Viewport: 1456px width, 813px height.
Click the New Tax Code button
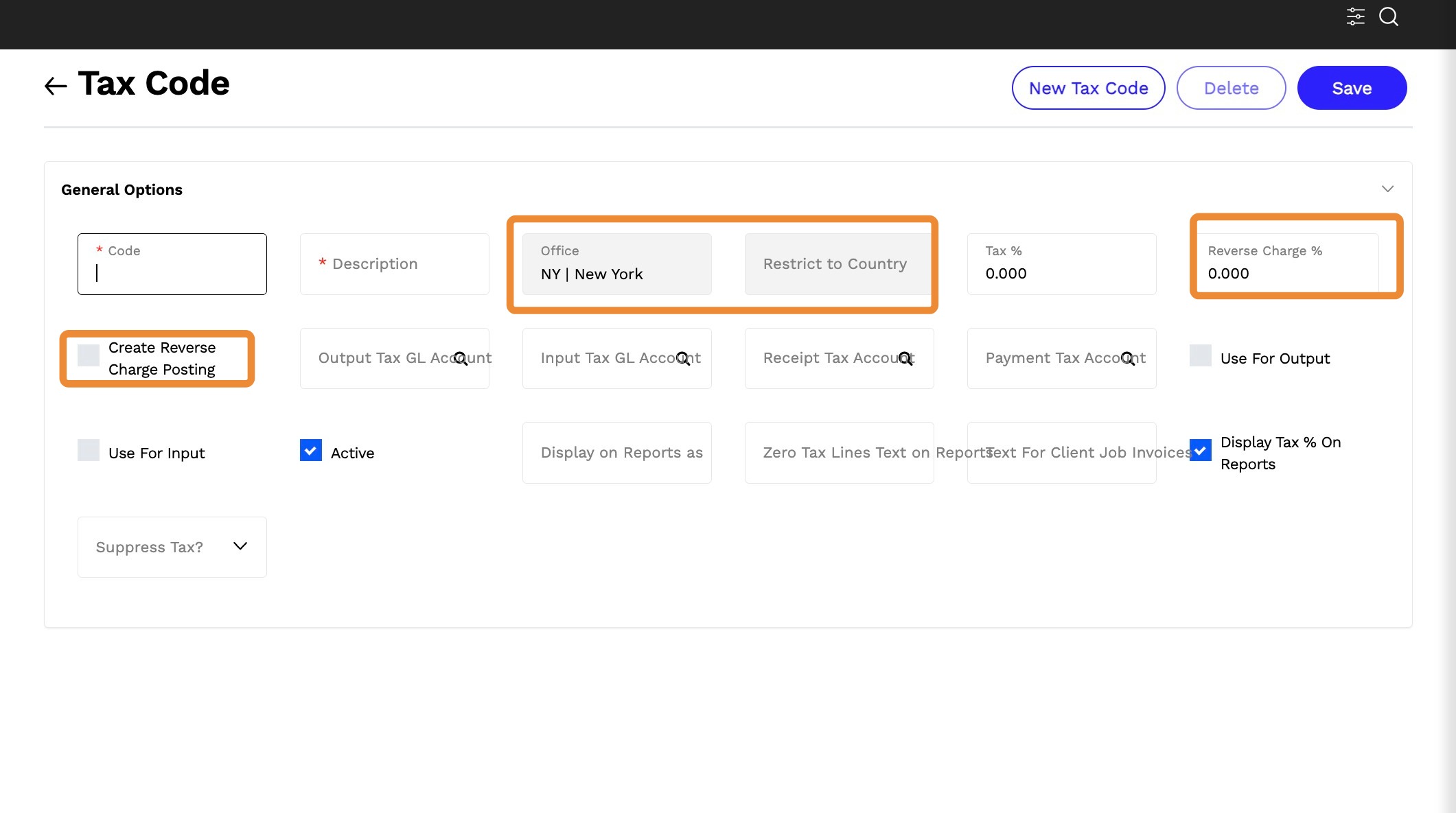[1088, 88]
